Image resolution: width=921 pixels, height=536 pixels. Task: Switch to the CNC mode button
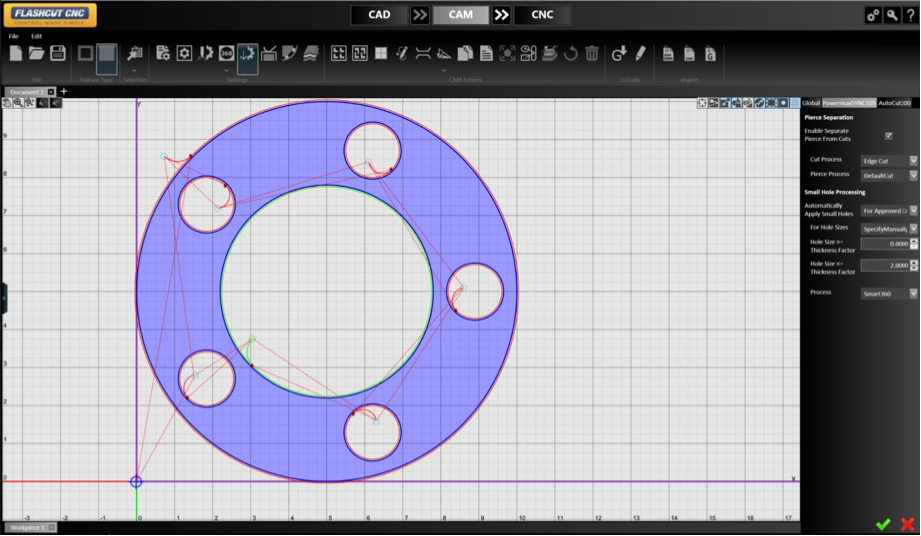(541, 15)
